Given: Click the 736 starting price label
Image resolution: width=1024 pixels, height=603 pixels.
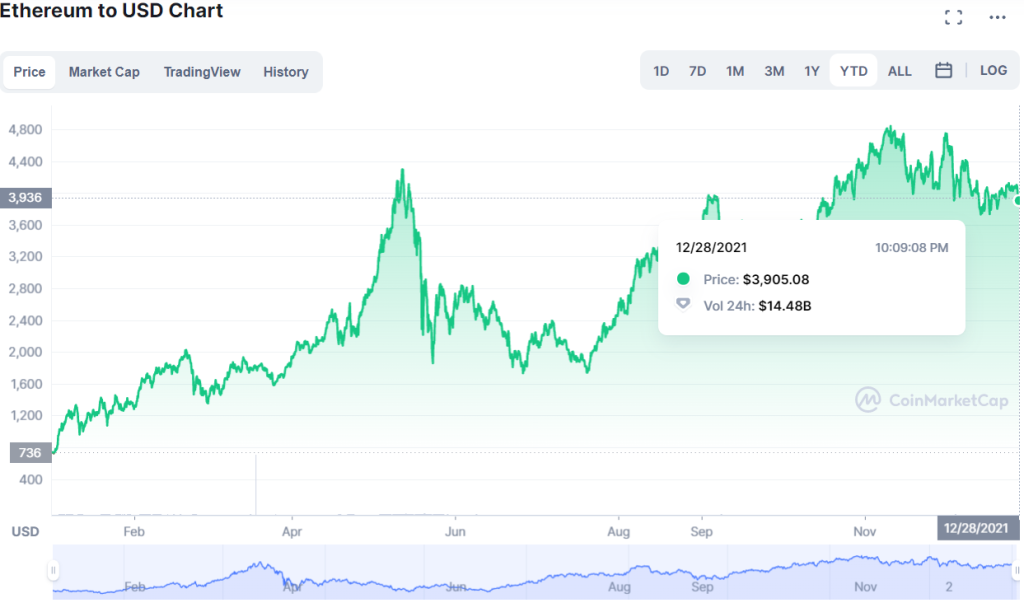Looking at the screenshot, I should point(30,452).
